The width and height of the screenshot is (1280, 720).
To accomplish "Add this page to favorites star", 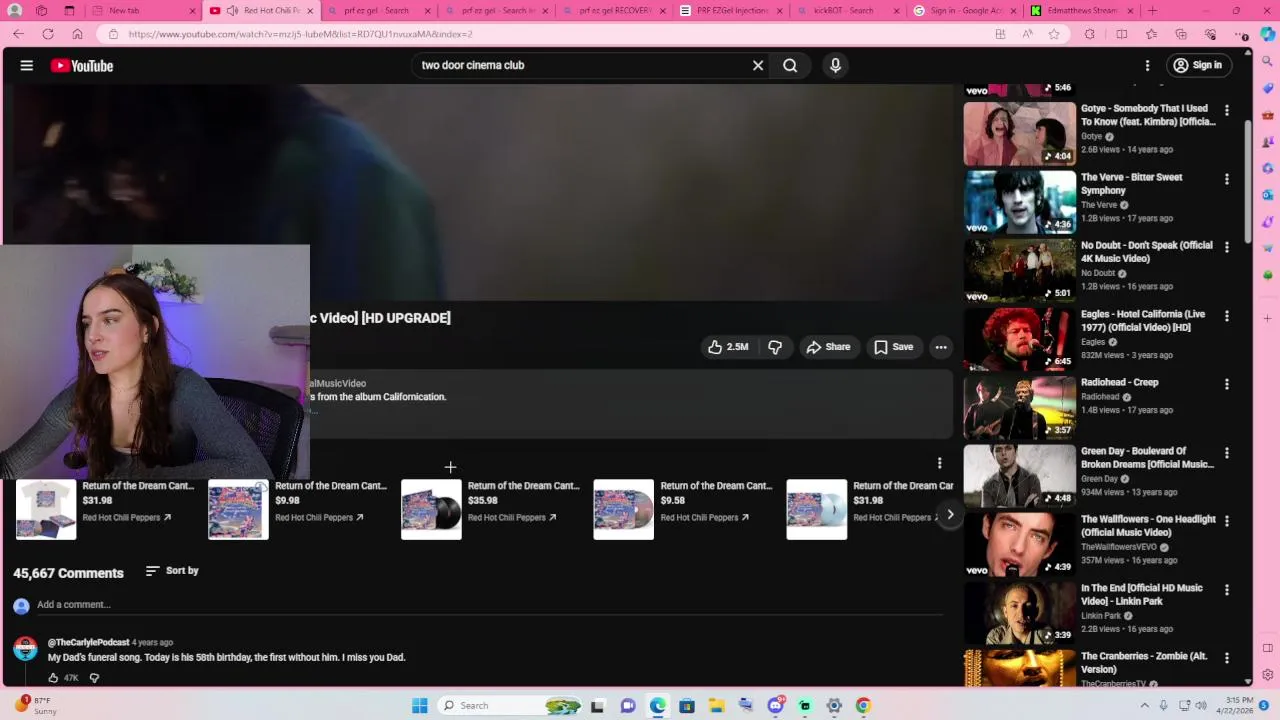I will point(1054,34).
